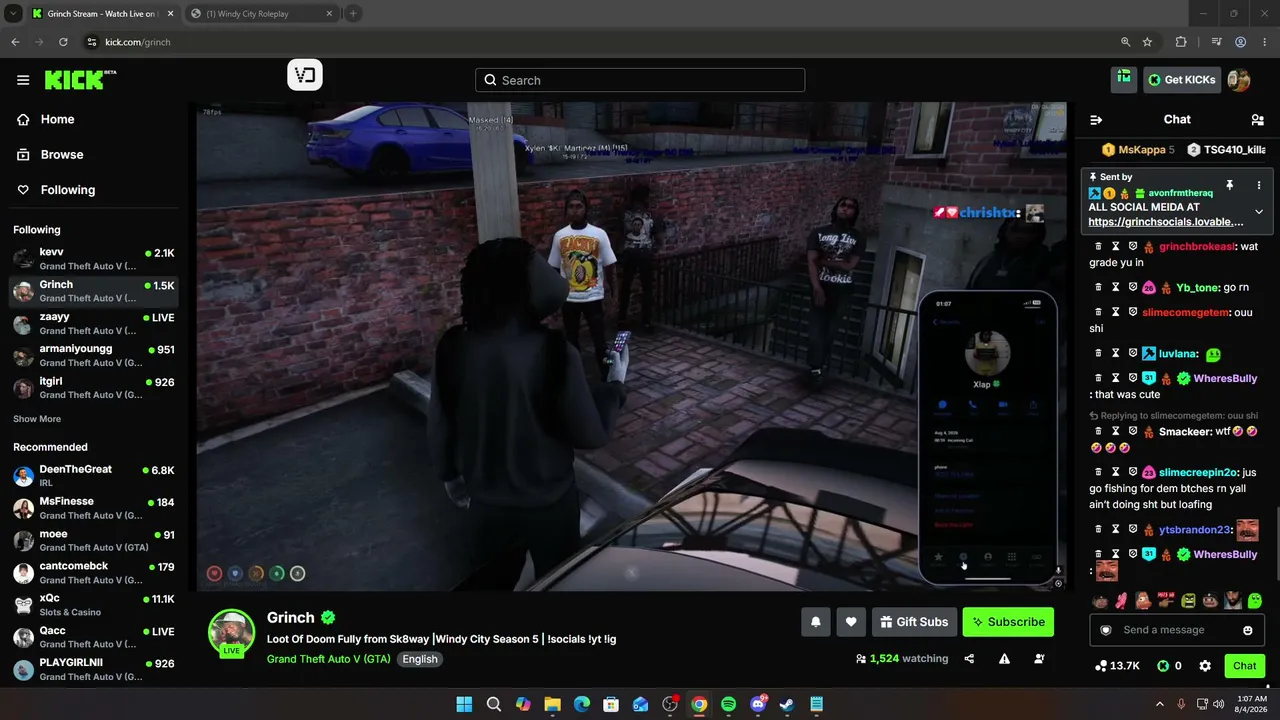Viewport: 1280px width, 720px height.
Task: Open itgirl's channel
Action: [94, 388]
